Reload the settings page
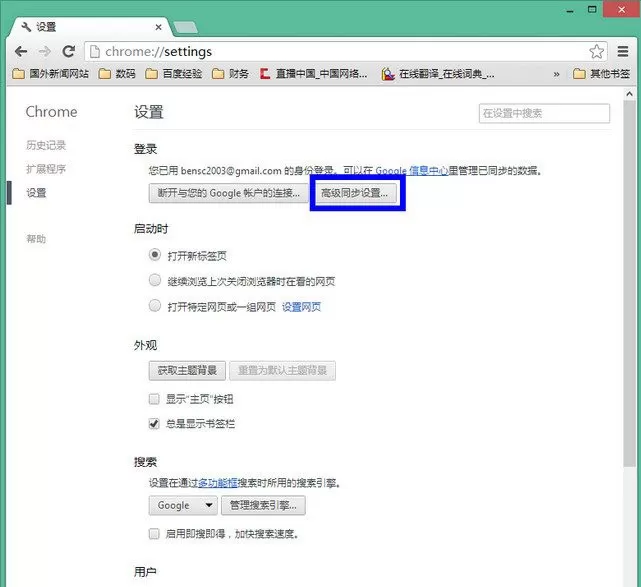This screenshot has height=587, width=641. click(x=68, y=52)
